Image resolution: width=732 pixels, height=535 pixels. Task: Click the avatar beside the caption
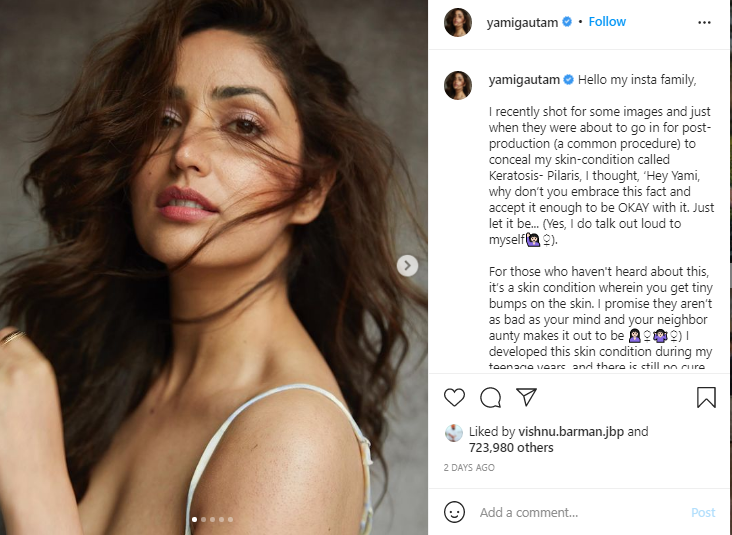tap(457, 85)
